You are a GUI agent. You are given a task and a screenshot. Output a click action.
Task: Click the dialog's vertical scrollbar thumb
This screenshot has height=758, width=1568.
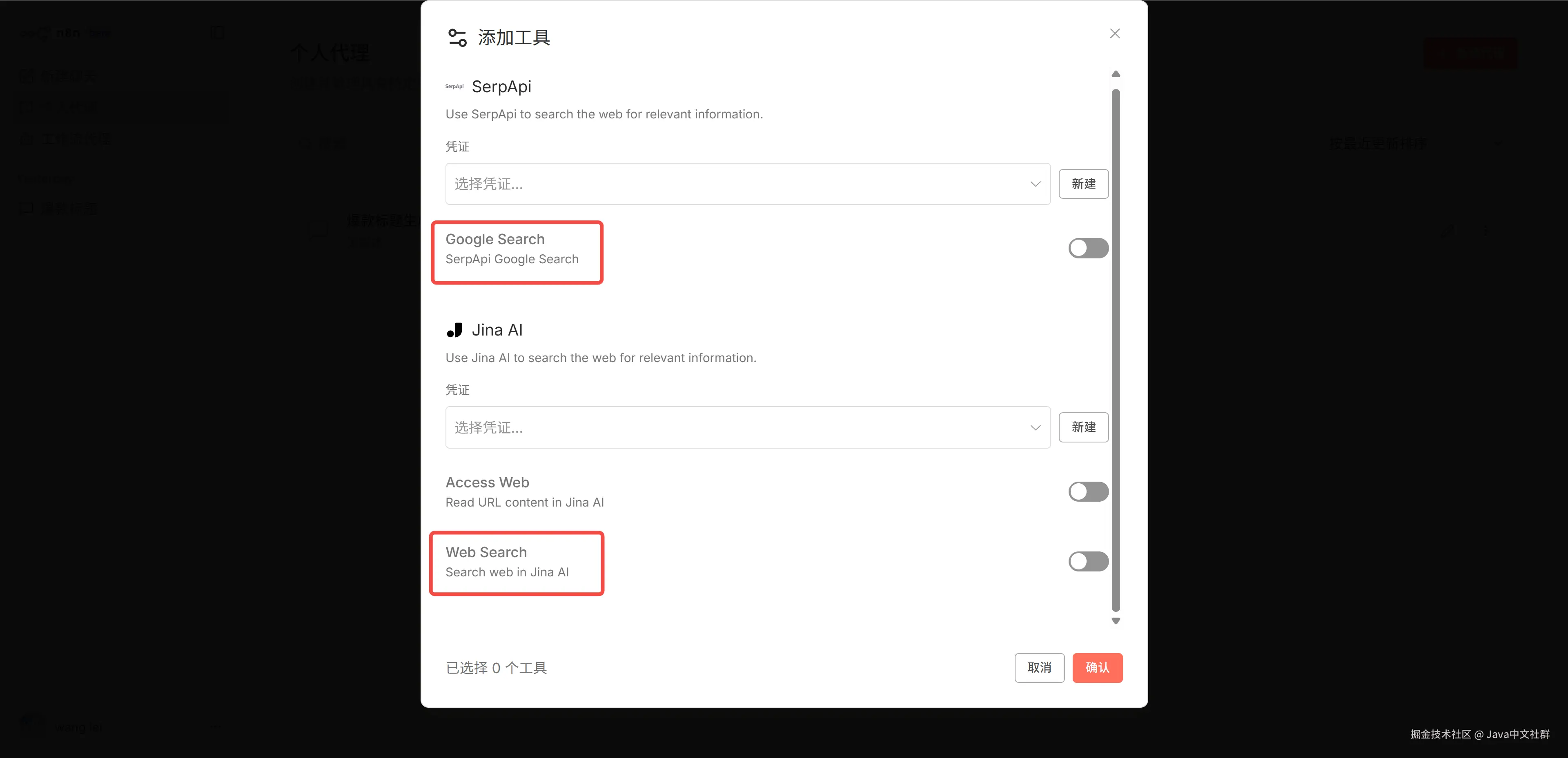point(1115,349)
